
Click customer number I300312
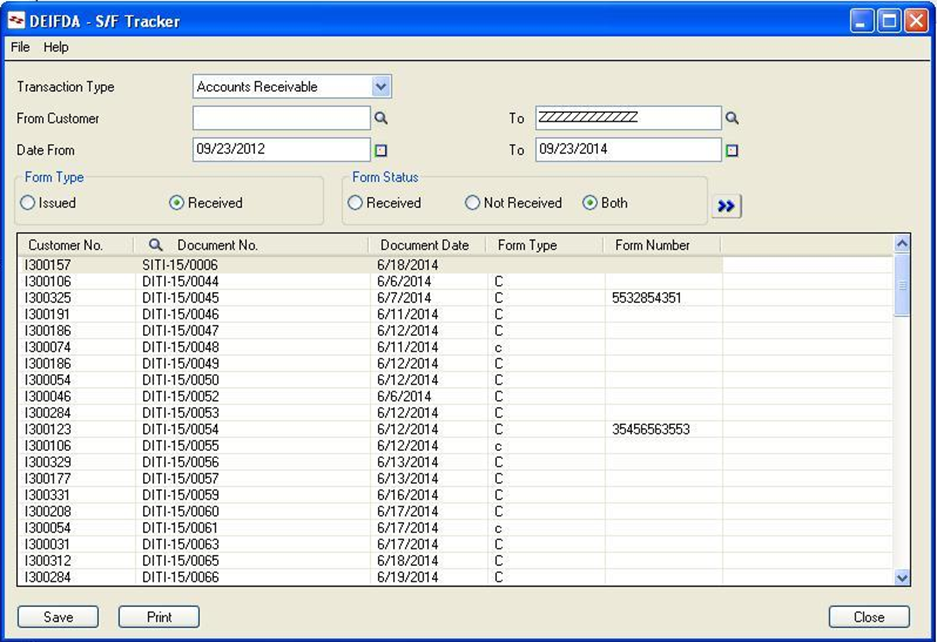coord(48,561)
